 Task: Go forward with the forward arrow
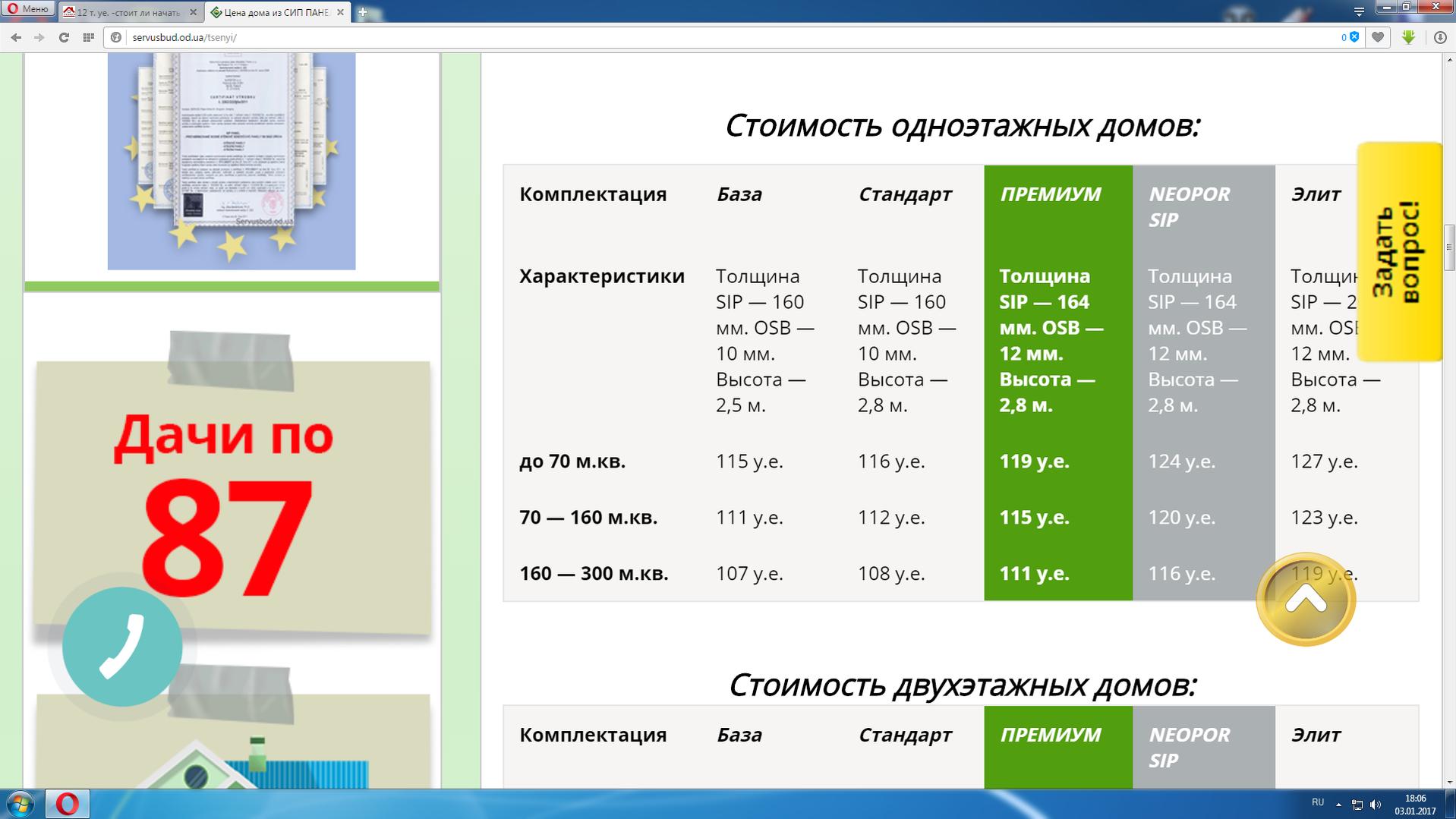[x=39, y=37]
